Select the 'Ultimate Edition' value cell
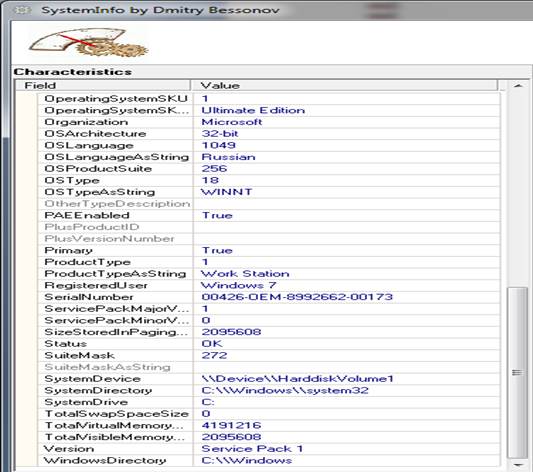The image size is (533, 472). point(253,110)
